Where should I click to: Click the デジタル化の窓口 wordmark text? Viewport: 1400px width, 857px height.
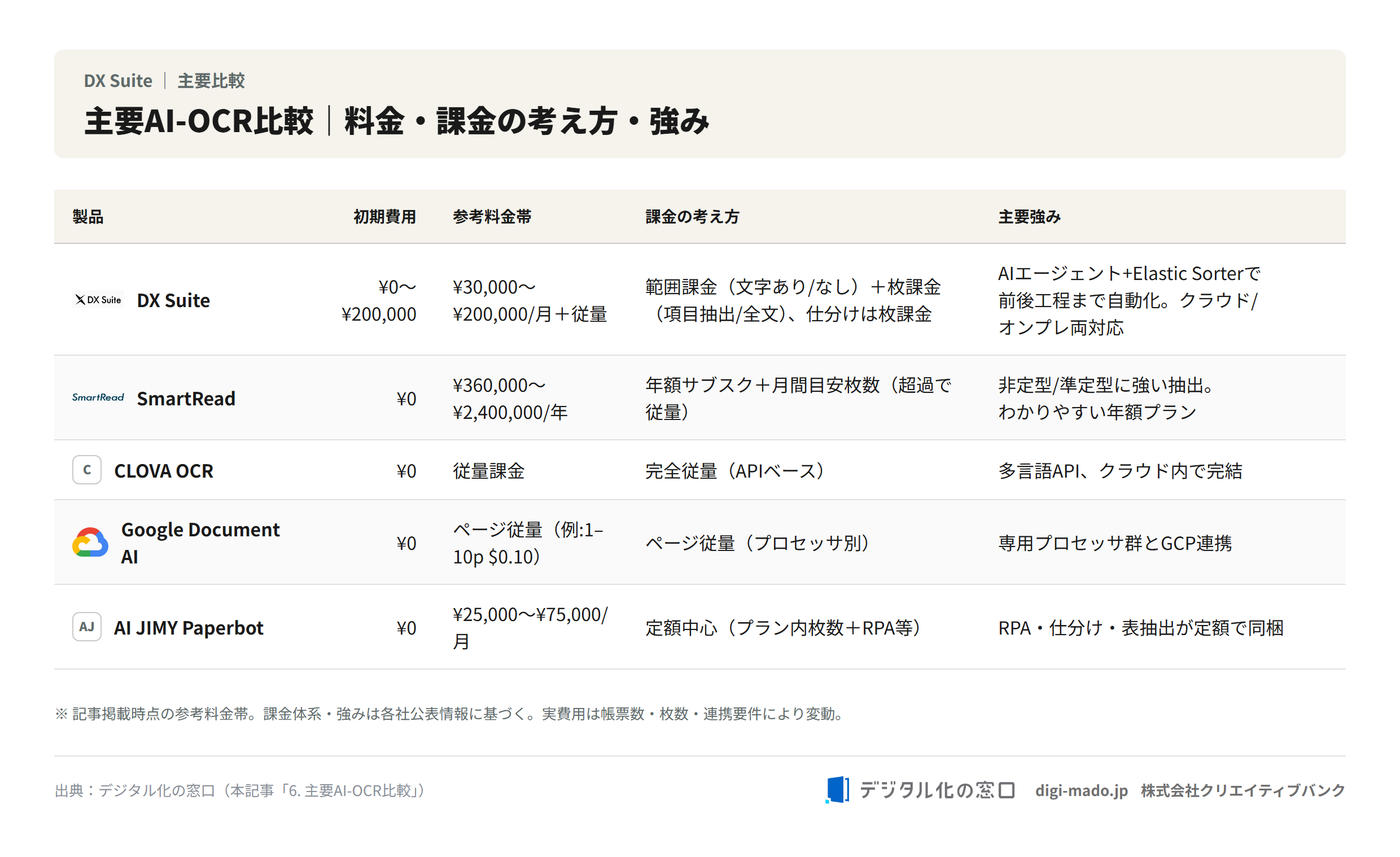click(938, 789)
